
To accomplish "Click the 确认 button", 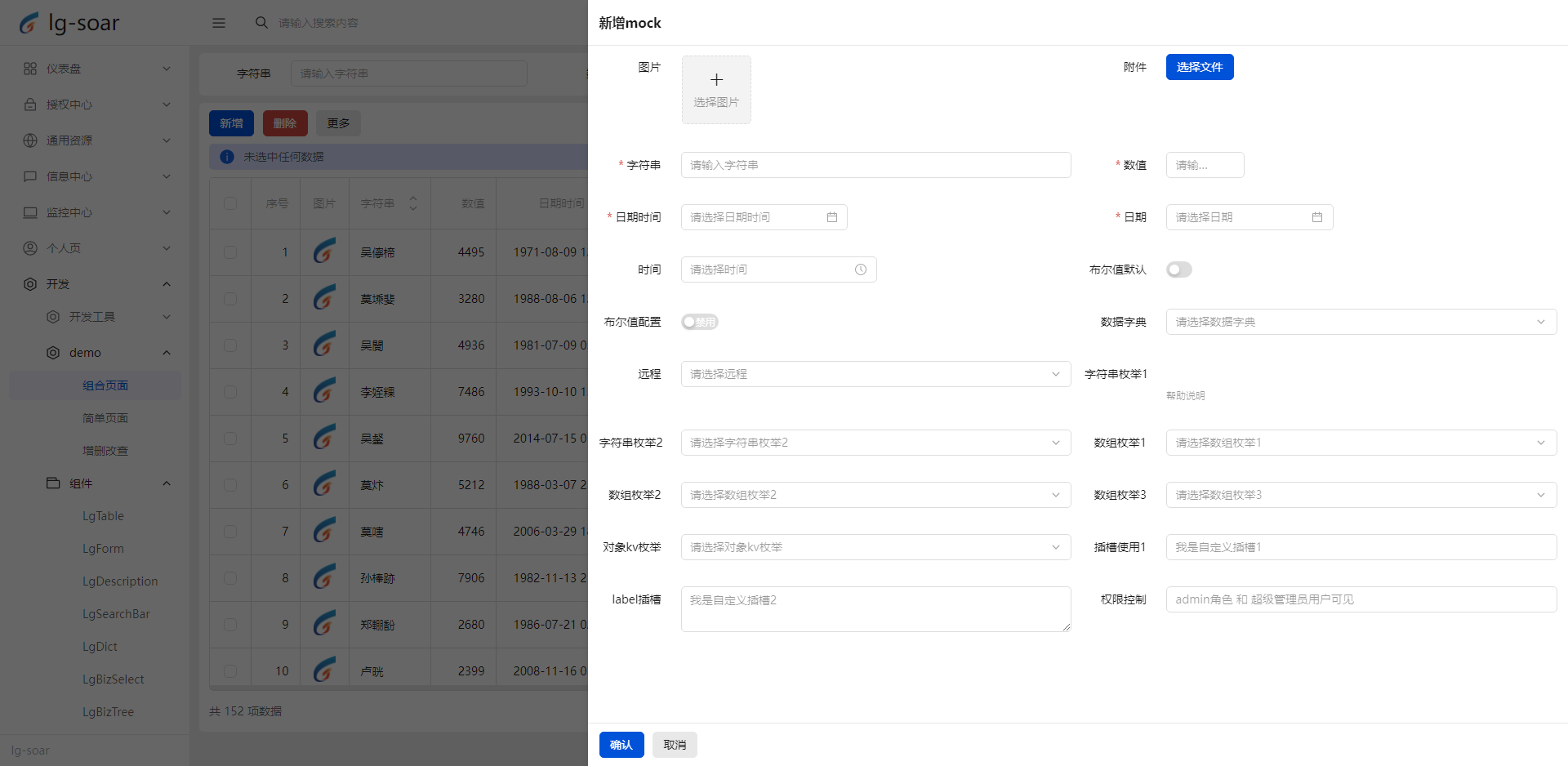I will tap(621, 745).
